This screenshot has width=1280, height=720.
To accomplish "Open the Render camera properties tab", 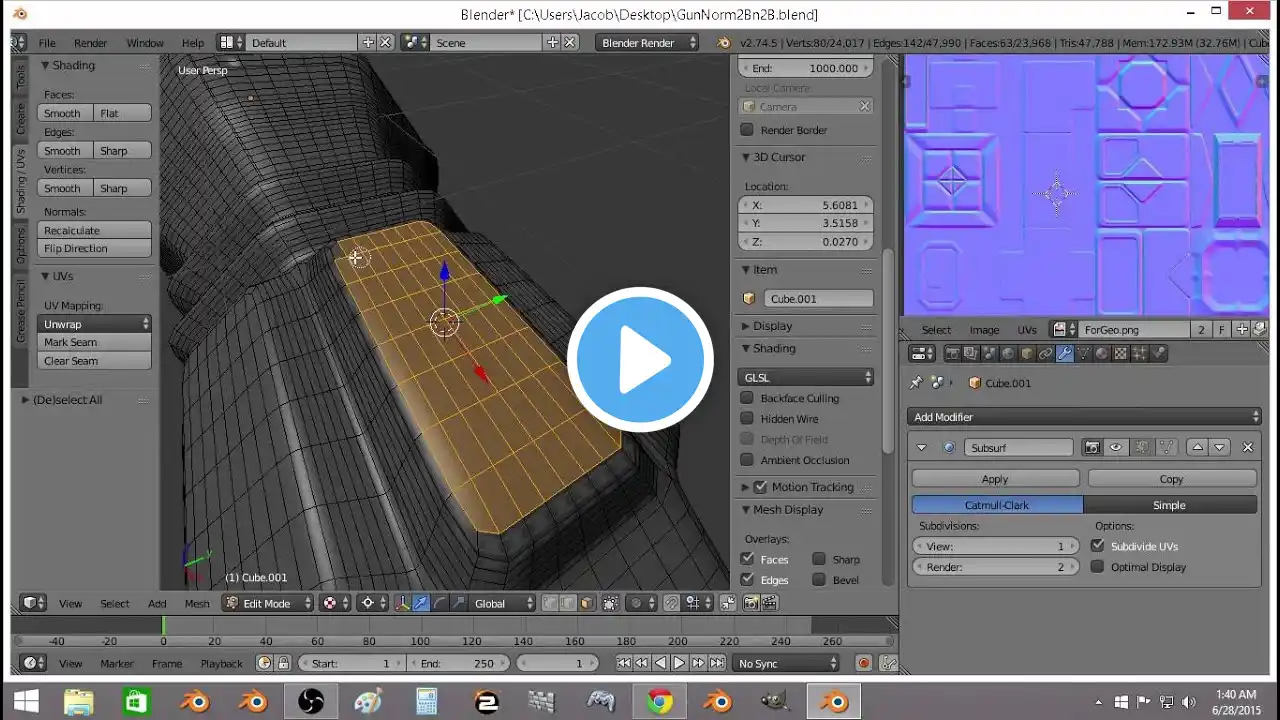I will [x=953, y=353].
